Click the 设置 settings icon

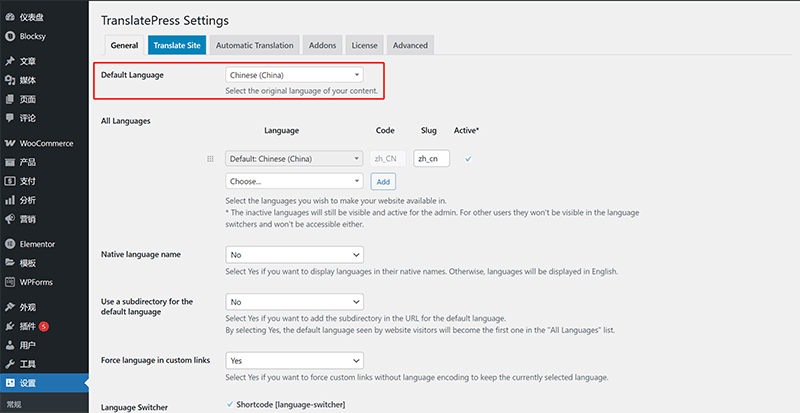pos(10,383)
